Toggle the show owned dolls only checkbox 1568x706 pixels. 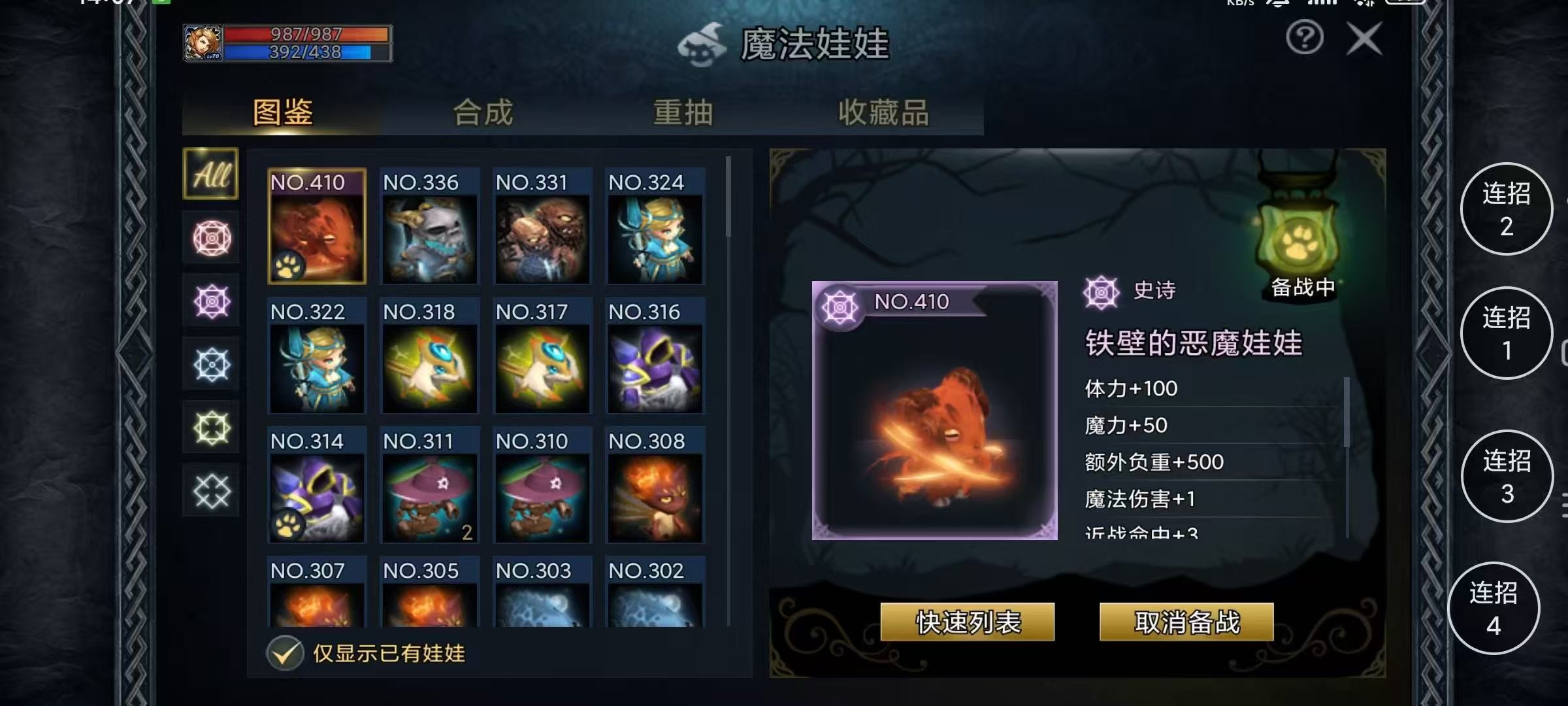pos(285,653)
